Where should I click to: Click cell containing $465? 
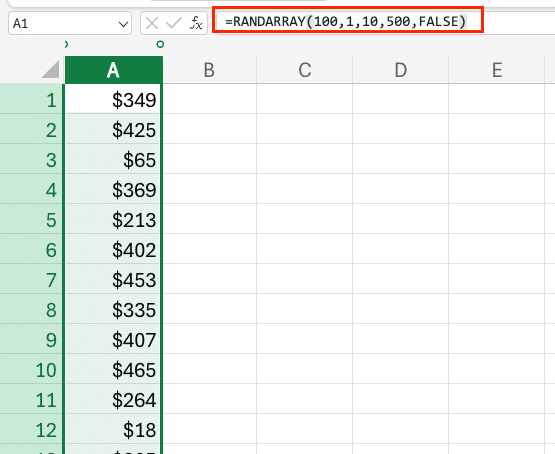(113, 369)
